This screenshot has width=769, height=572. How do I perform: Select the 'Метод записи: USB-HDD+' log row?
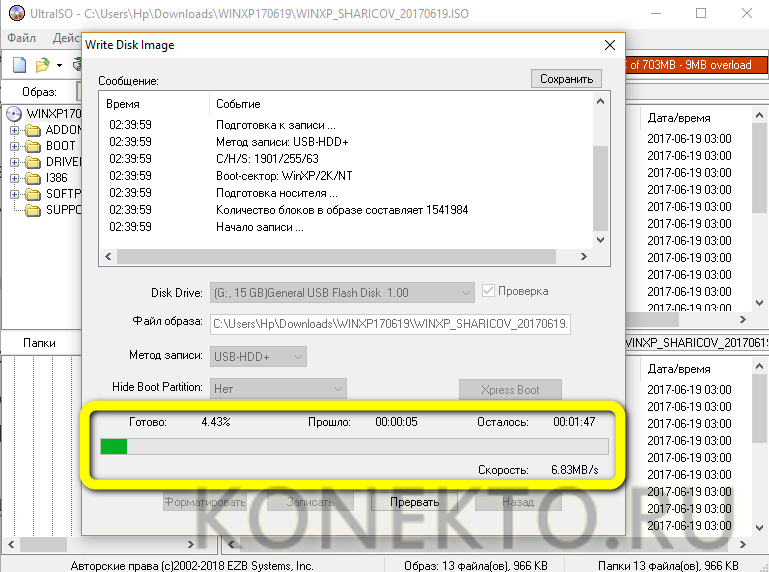click(x=346, y=142)
